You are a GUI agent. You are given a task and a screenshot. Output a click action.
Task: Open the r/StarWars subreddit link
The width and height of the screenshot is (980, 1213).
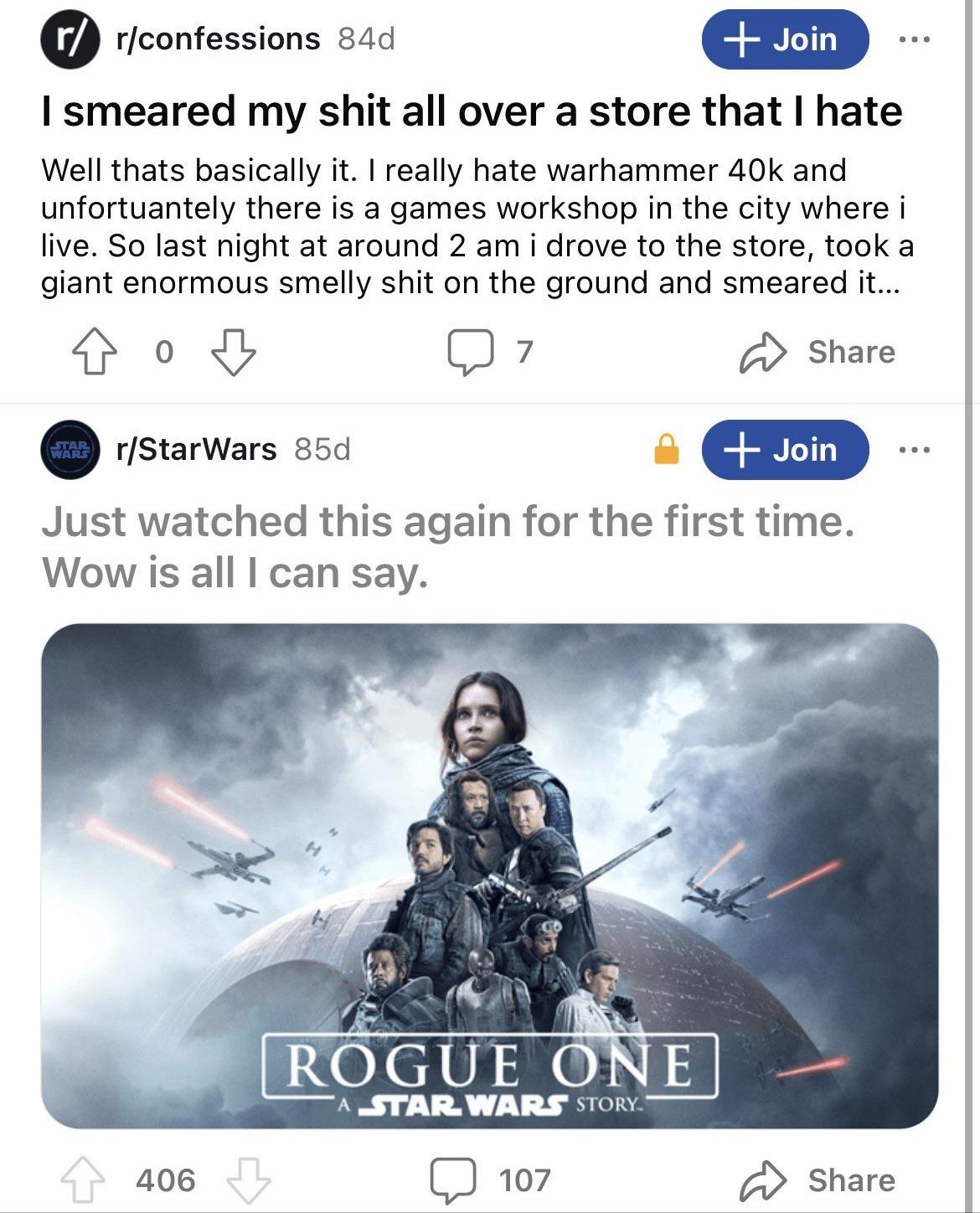click(x=196, y=449)
